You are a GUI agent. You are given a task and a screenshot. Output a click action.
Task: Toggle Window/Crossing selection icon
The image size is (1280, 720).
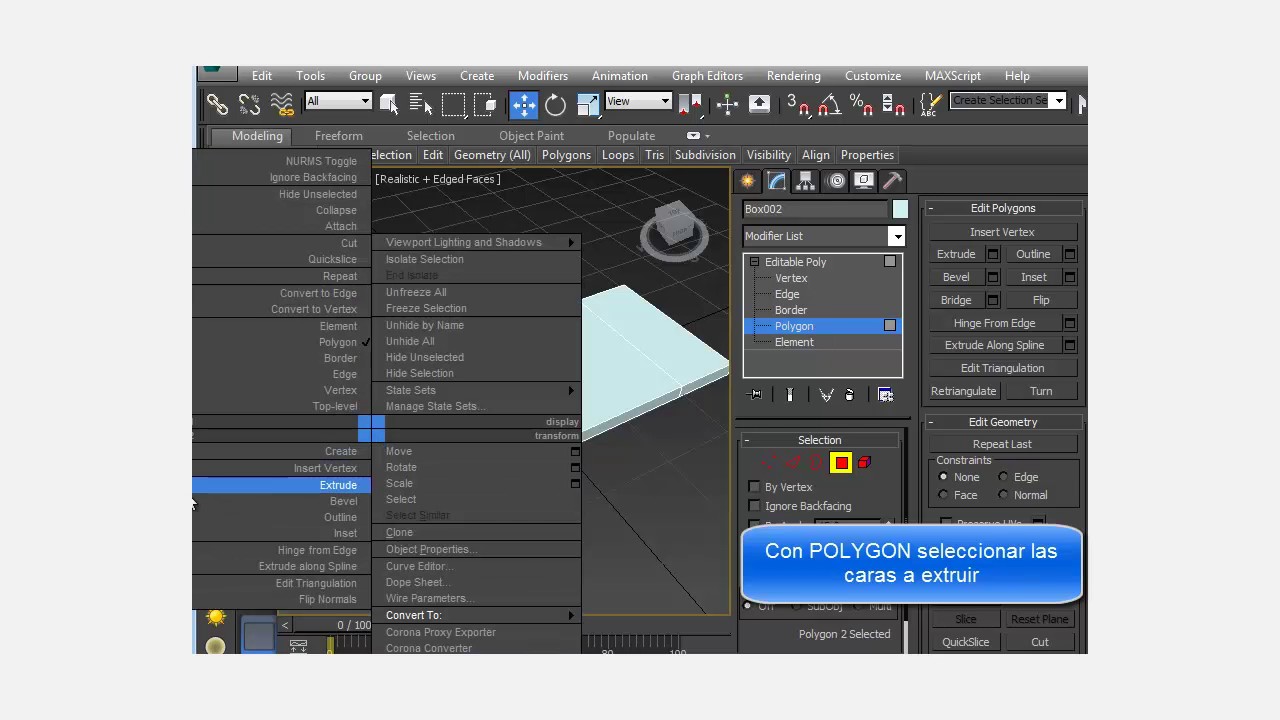[485, 103]
